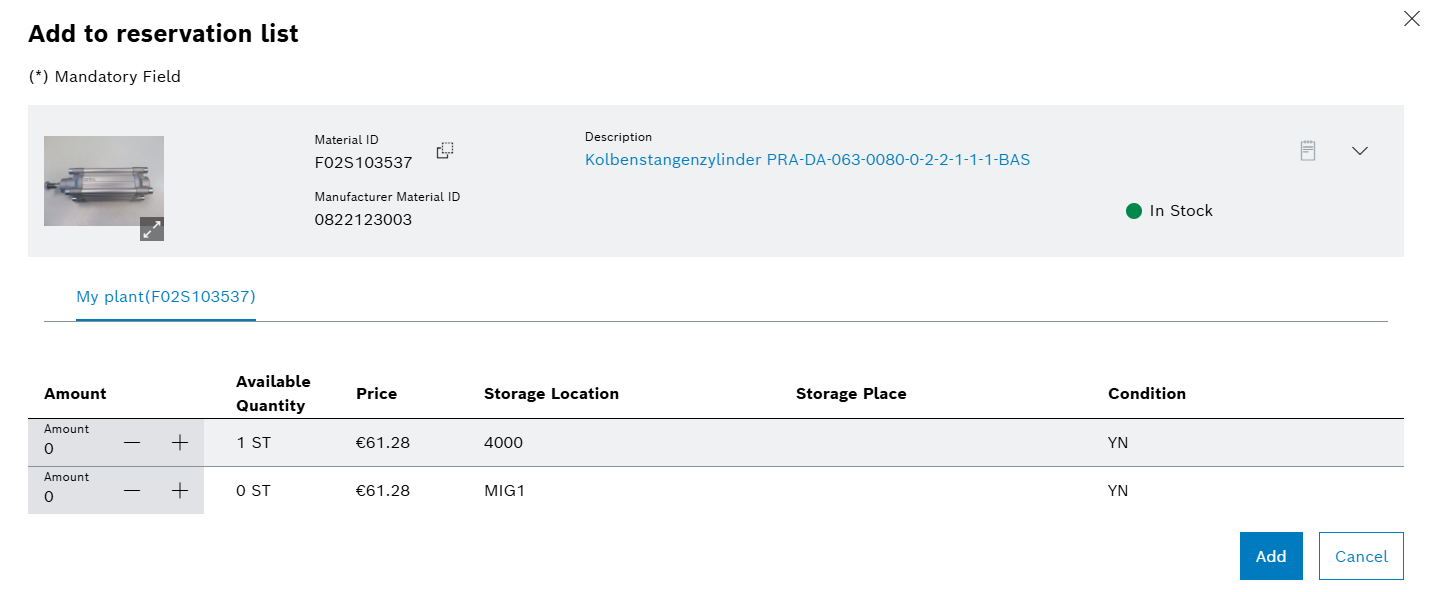Decrease amount for storage location MIG1
Image resolution: width=1429 pixels, height=592 pixels.
pos(132,491)
